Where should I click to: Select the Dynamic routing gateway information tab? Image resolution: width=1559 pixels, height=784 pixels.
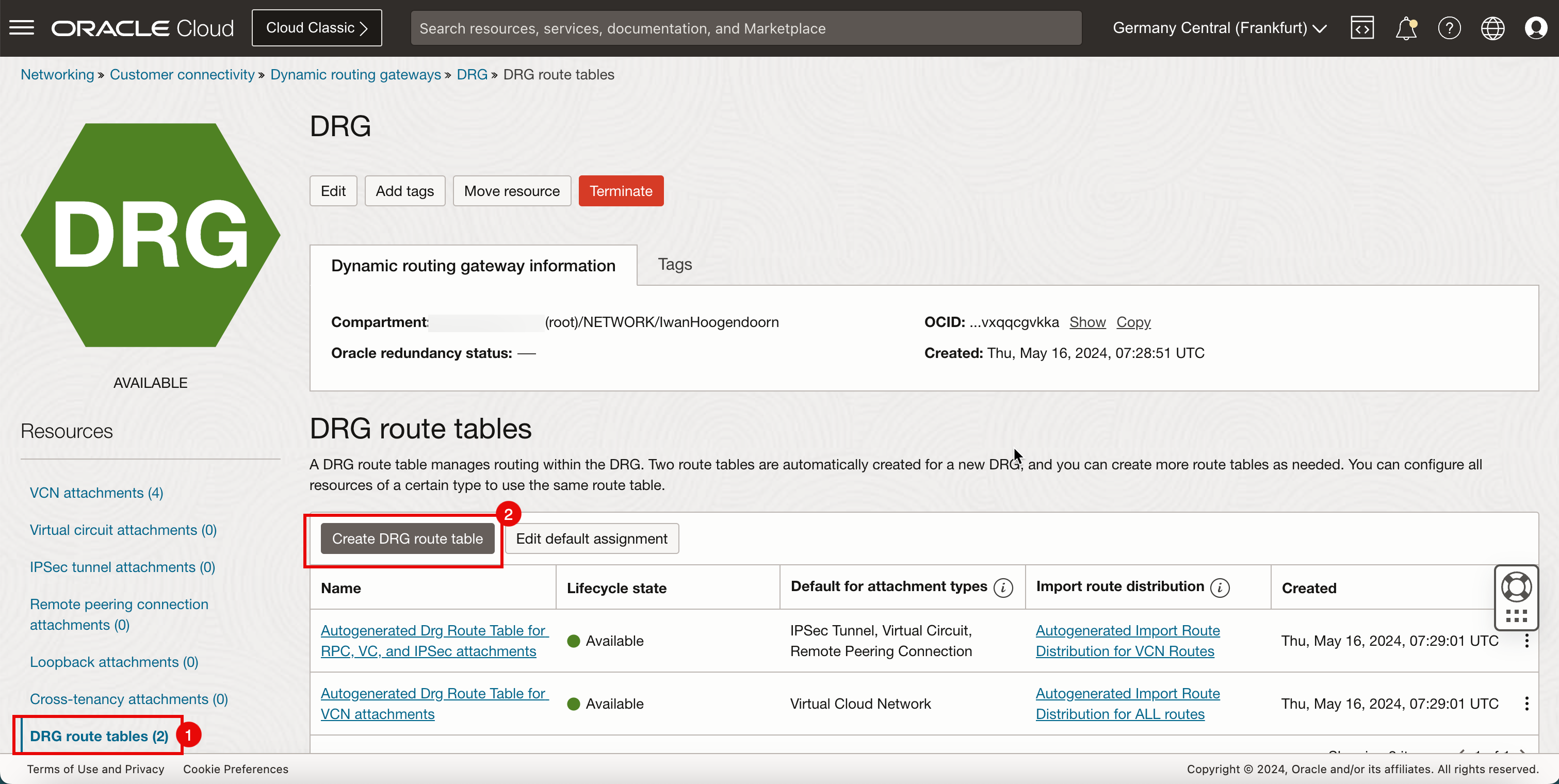[x=473, y=265]
